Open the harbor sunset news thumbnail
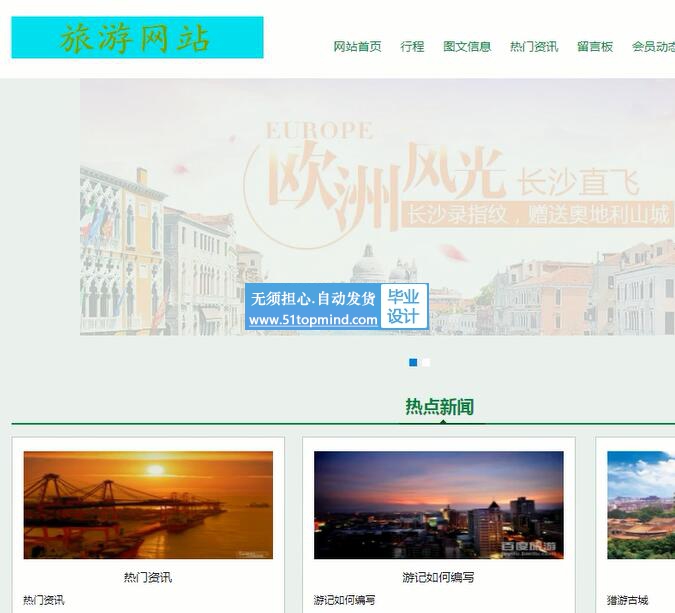675x613 pixels. (x=148, y=505)
